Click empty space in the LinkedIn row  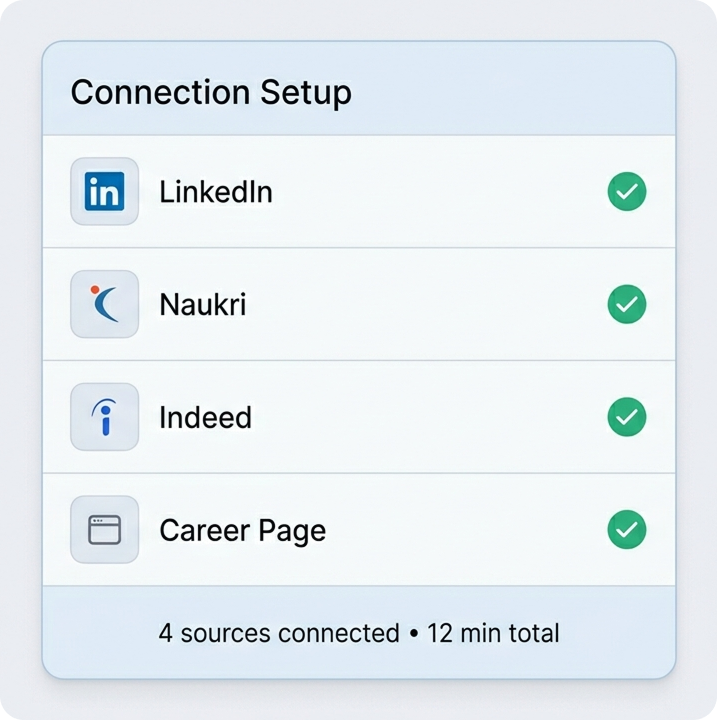point(440,191)
